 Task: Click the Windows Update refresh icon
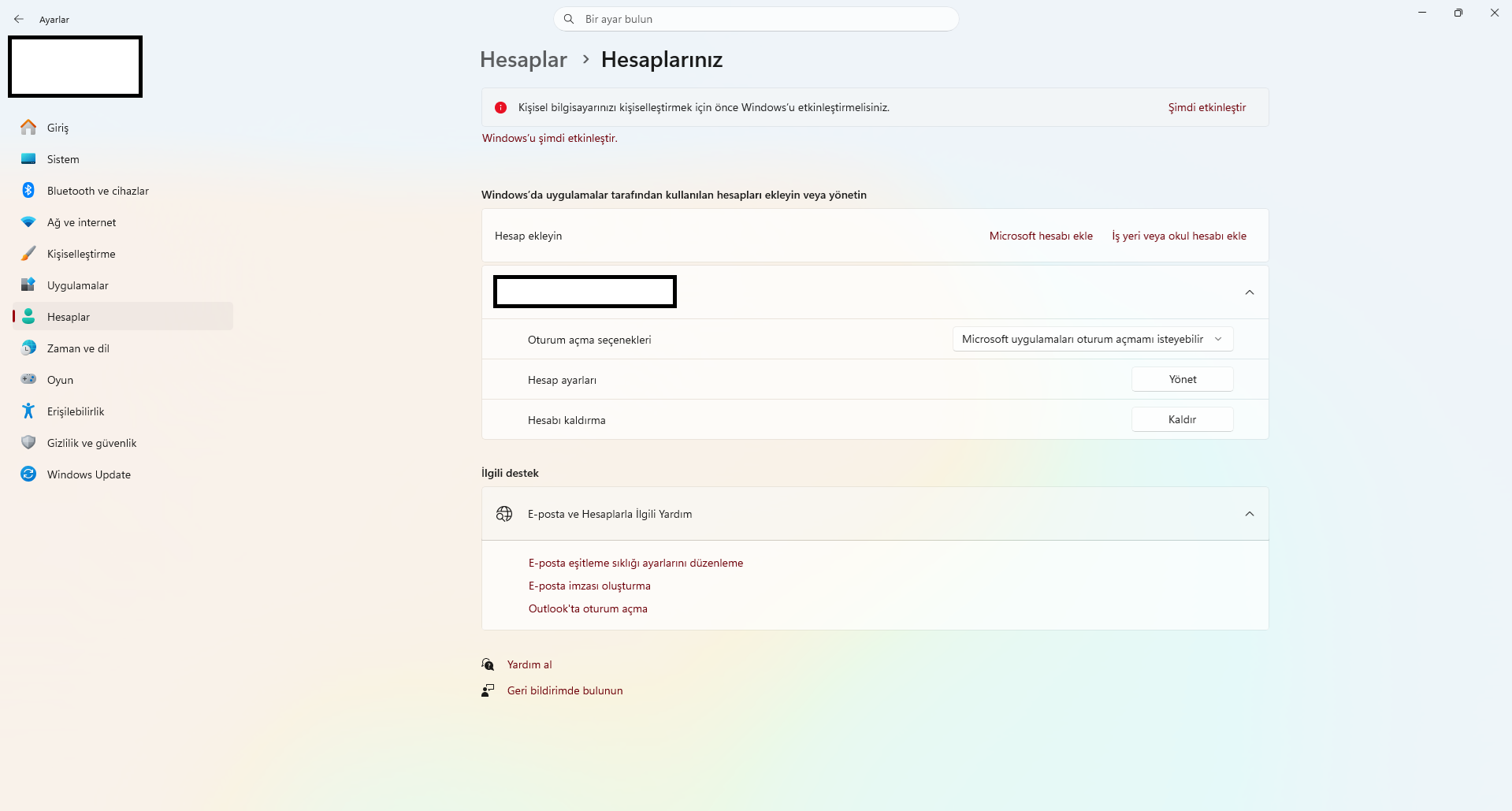click(x=28, y=474)
